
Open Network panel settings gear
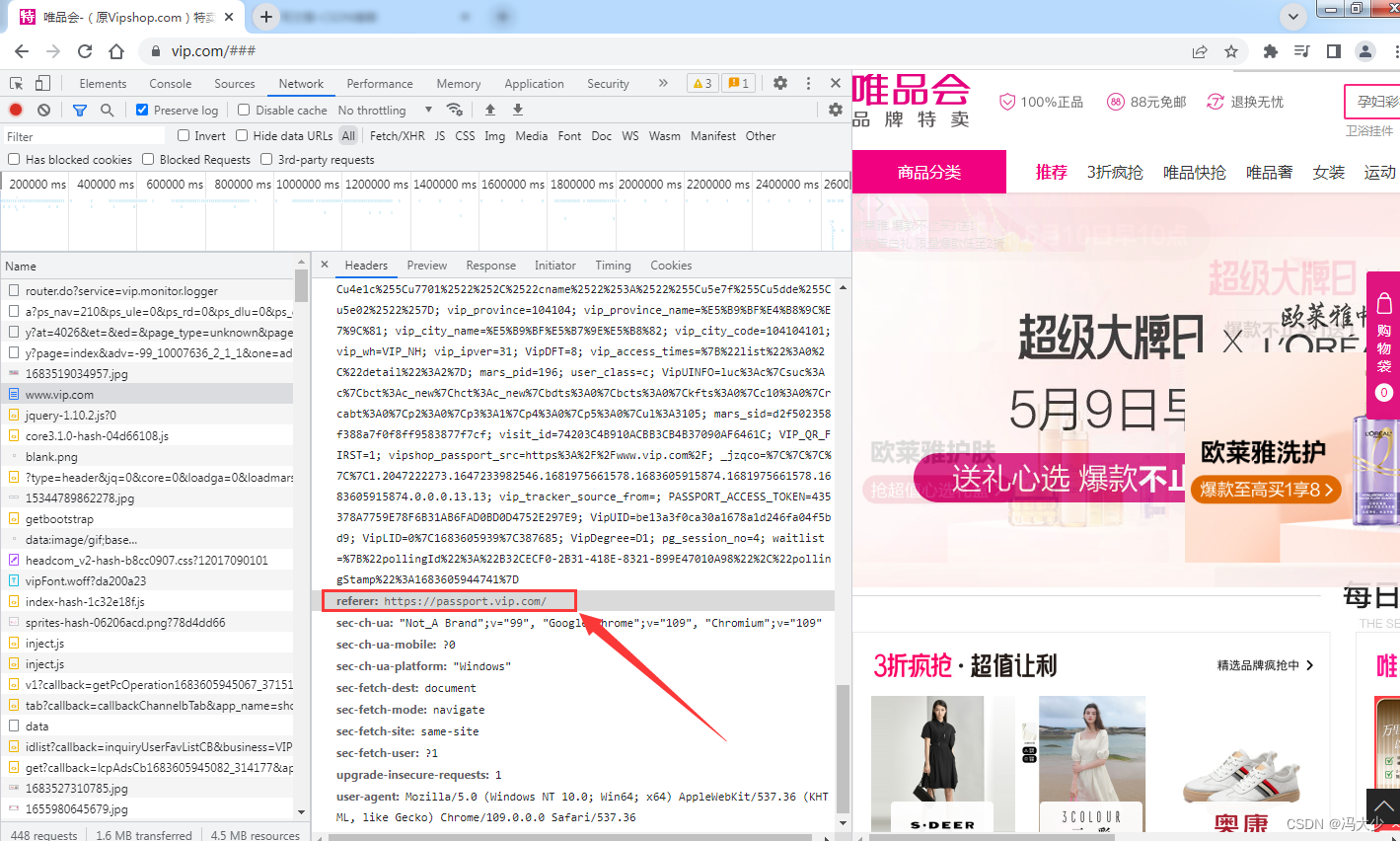(836, 110)
